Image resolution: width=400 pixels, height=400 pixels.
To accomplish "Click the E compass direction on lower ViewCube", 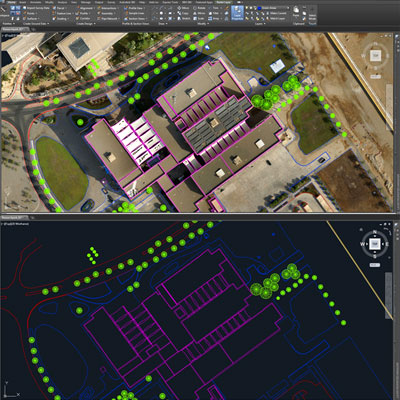I will [x=387, y=244].
